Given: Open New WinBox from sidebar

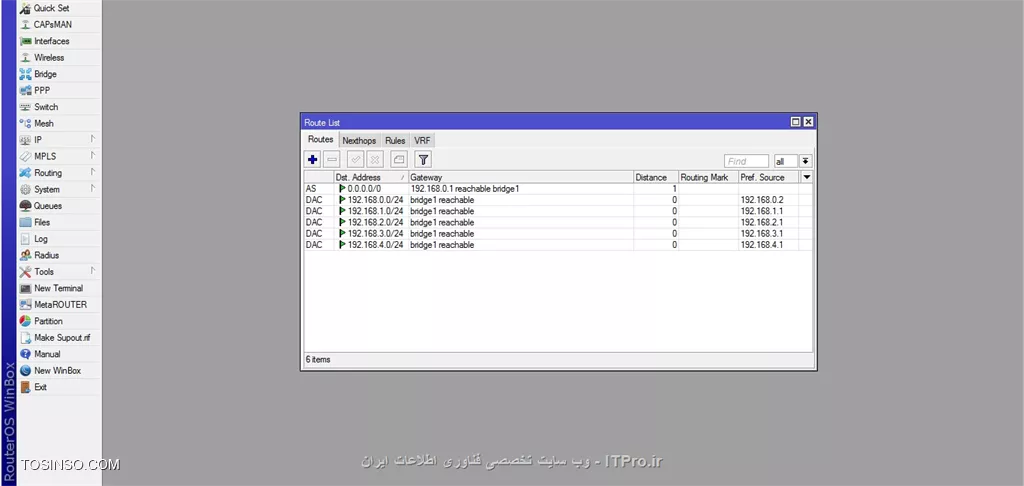Looking at the screenshot, I should [59, 370].
